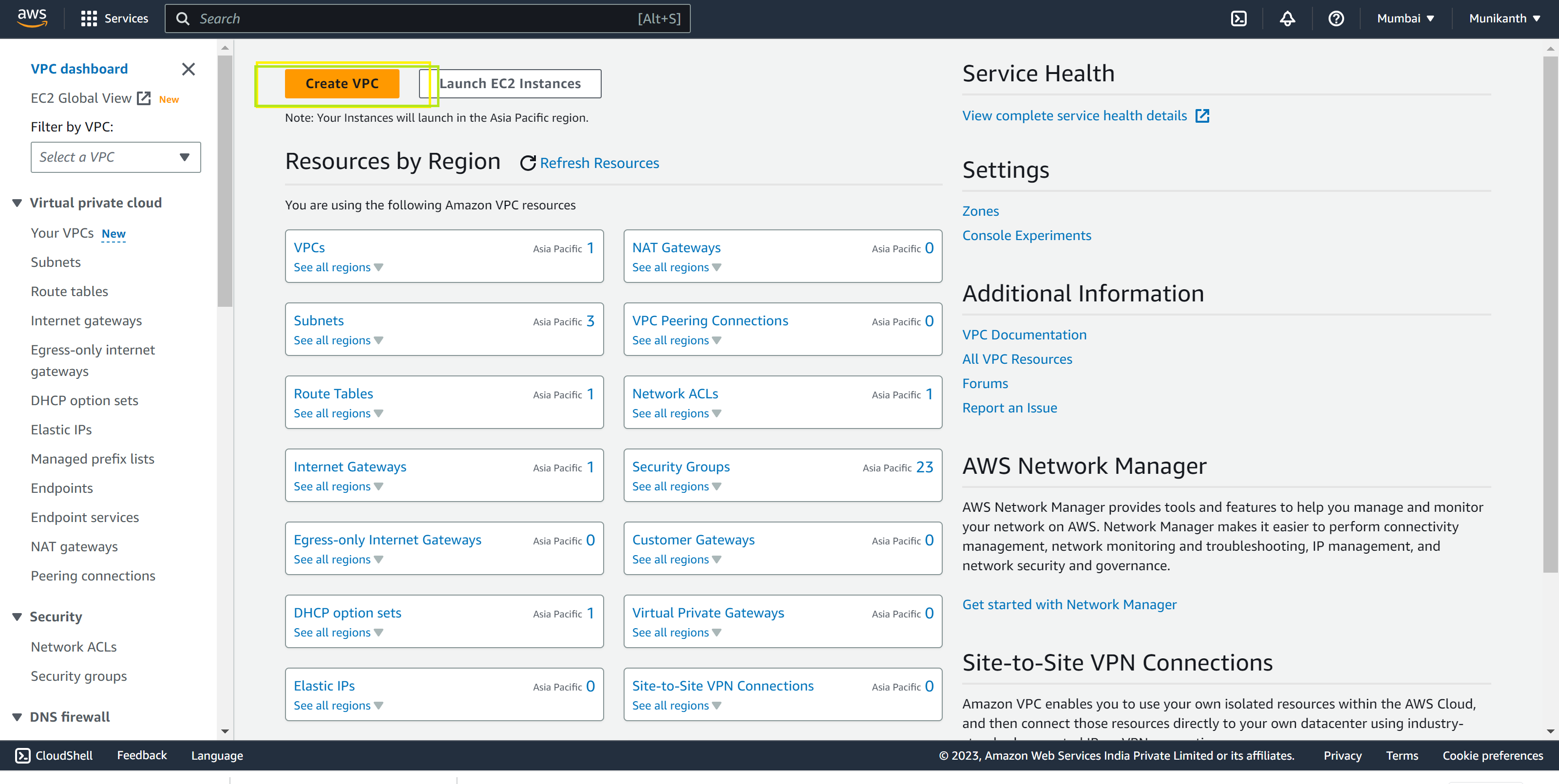Image resolution: width=1559 pixels, height=784 pixels.
Task: Open the Services grid menu
Action: 88,18
